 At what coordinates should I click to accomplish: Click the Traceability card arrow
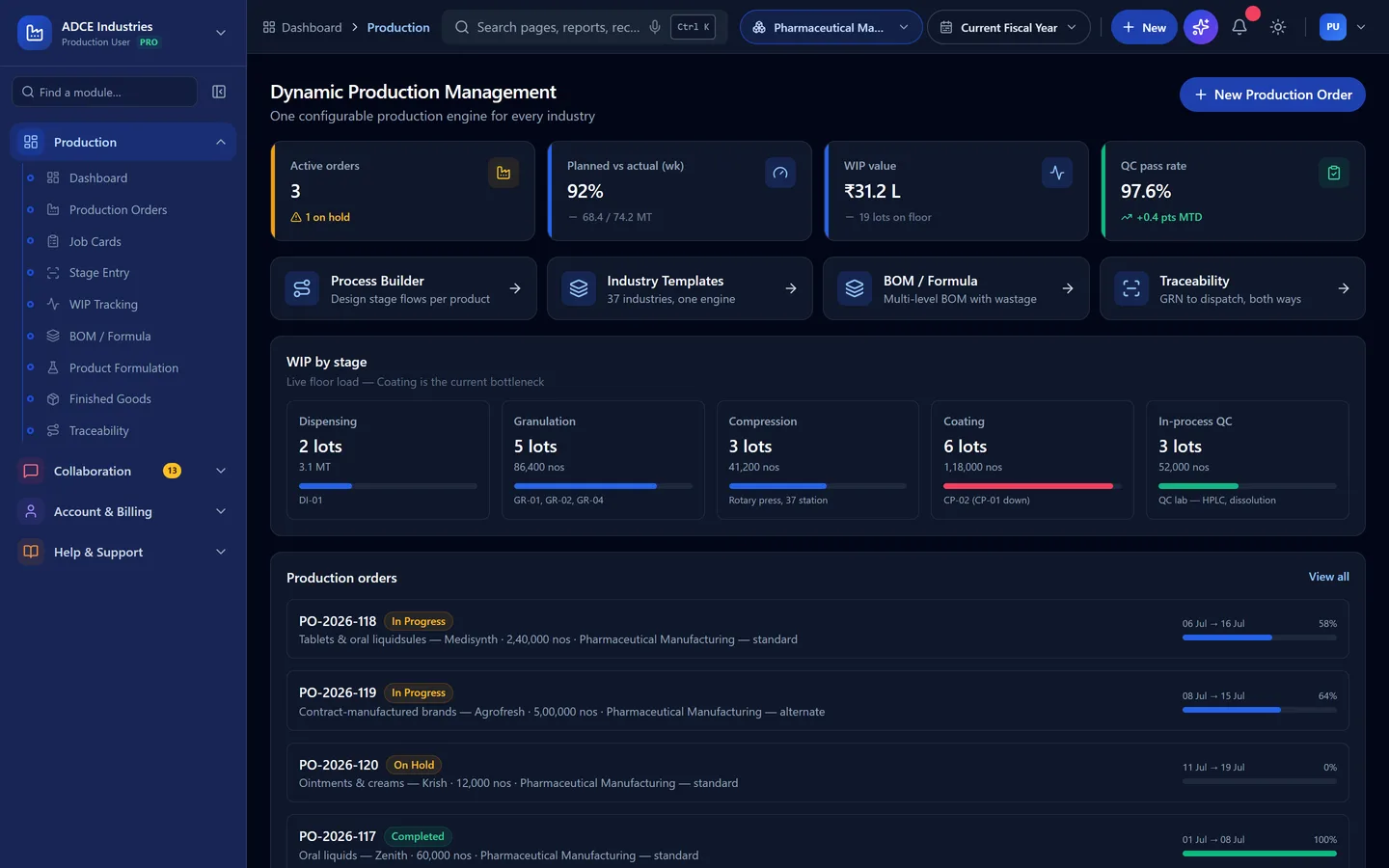tap(1344, 288)
